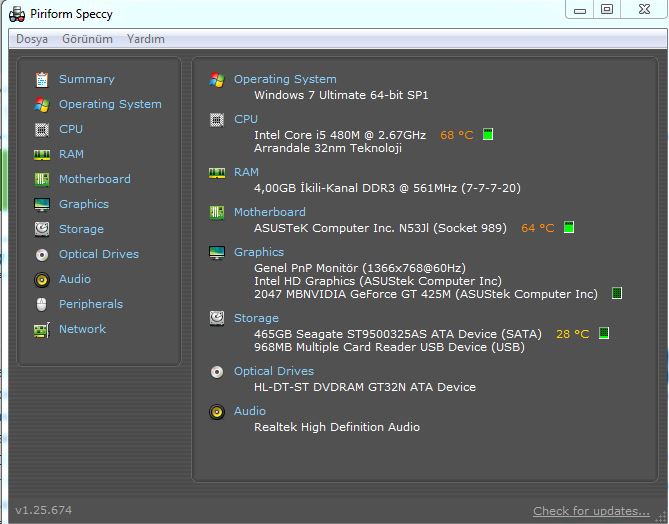669x524 pixels.
Task: Open the Görünüm menu
Action: (x=87, y=39)
